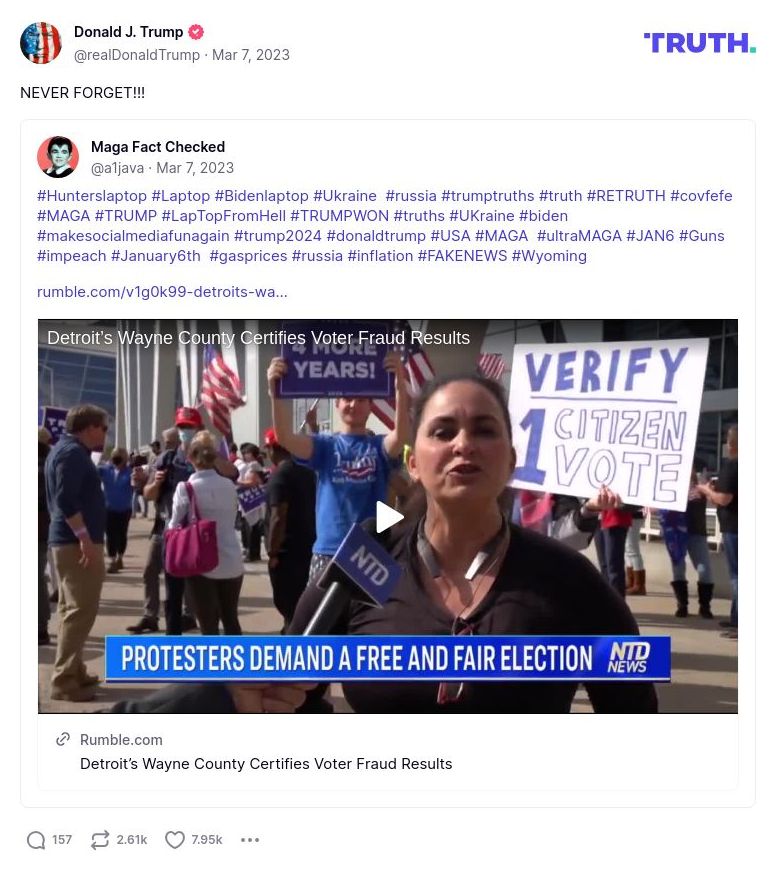Play the embedded video

coord(388,517)
